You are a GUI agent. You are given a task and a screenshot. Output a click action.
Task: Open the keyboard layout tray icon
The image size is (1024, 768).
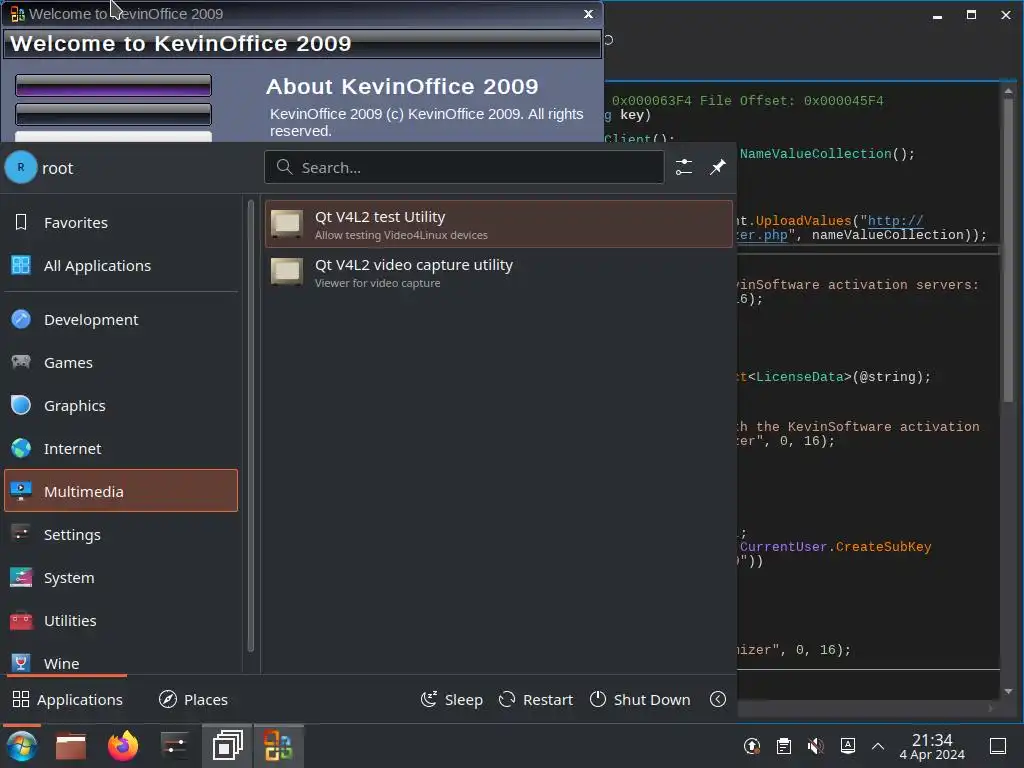[x=848, y=746]
